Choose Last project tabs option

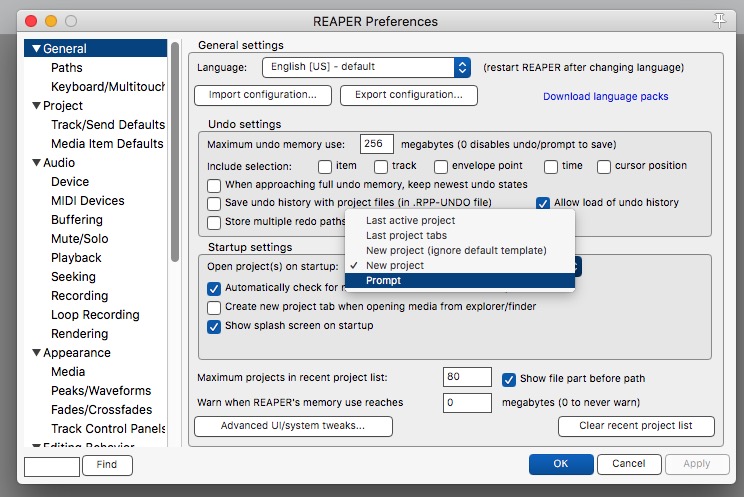tap(460, 235)
